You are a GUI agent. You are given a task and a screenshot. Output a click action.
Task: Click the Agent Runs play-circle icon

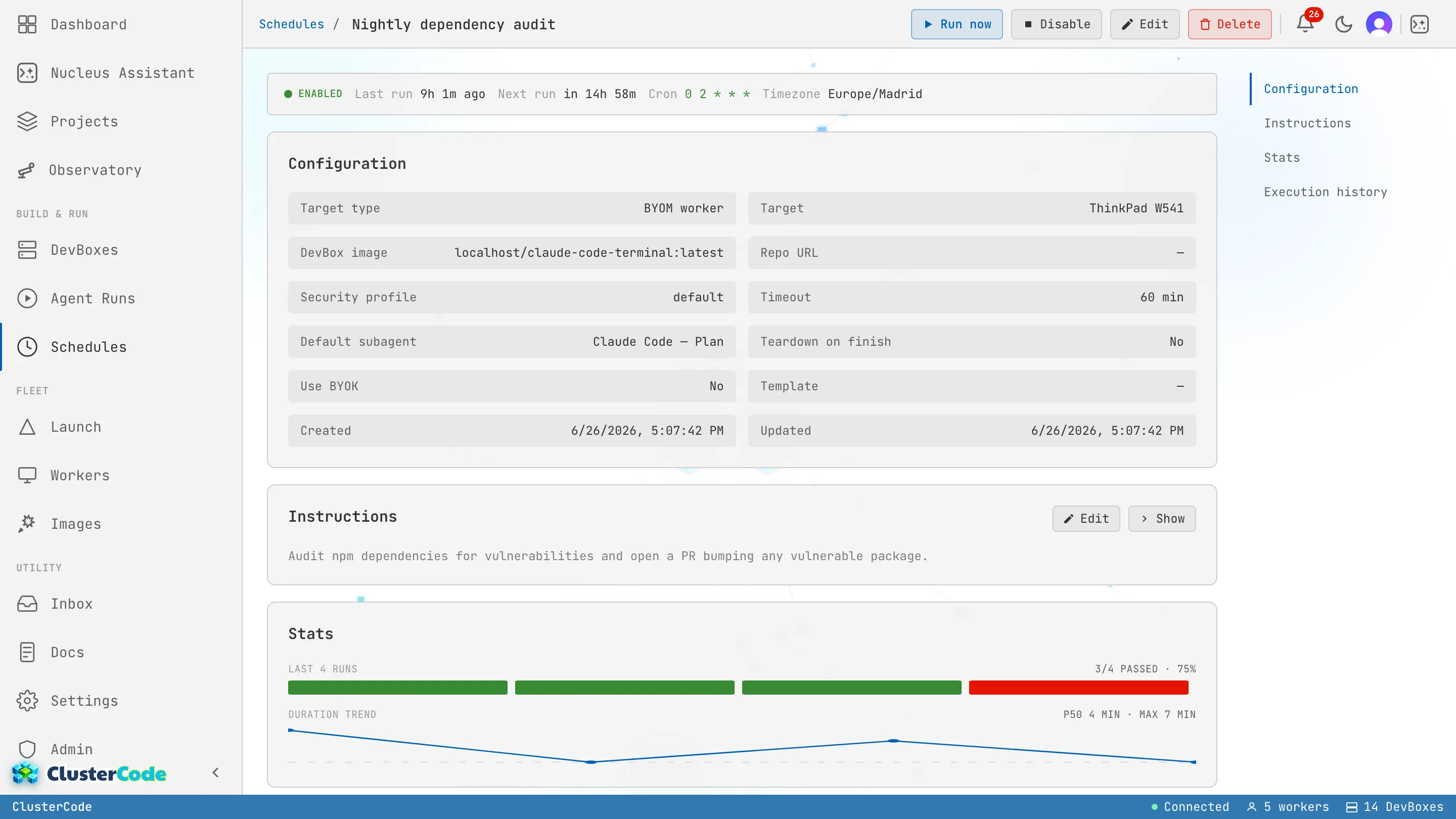click(27, 298)
